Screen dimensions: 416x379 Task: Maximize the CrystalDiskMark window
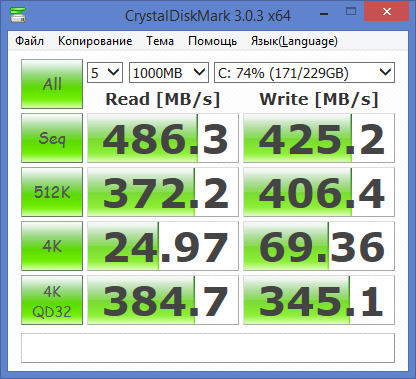click(x=351, y=12)
